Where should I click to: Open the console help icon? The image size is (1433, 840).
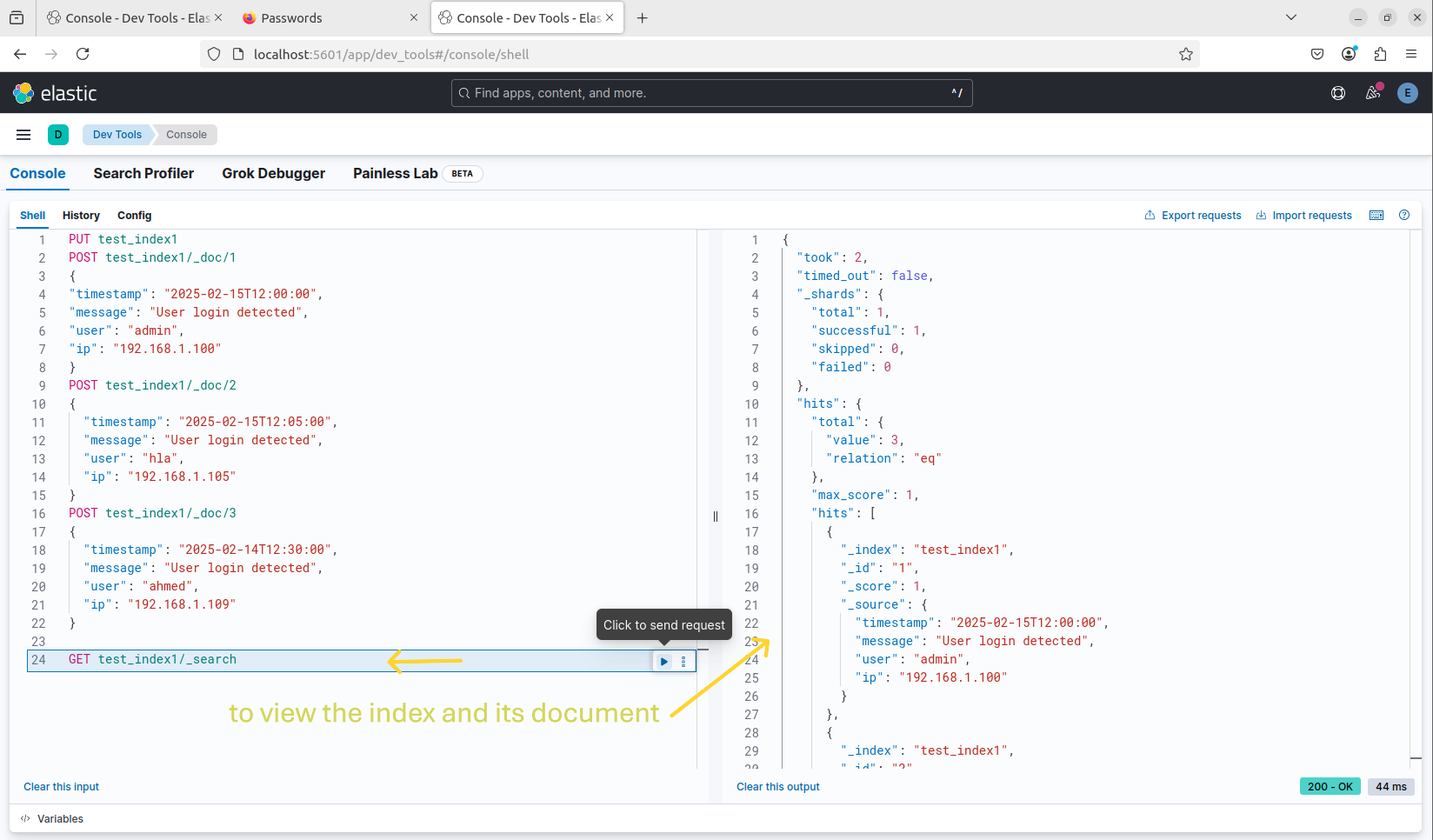click(1404, 216)
